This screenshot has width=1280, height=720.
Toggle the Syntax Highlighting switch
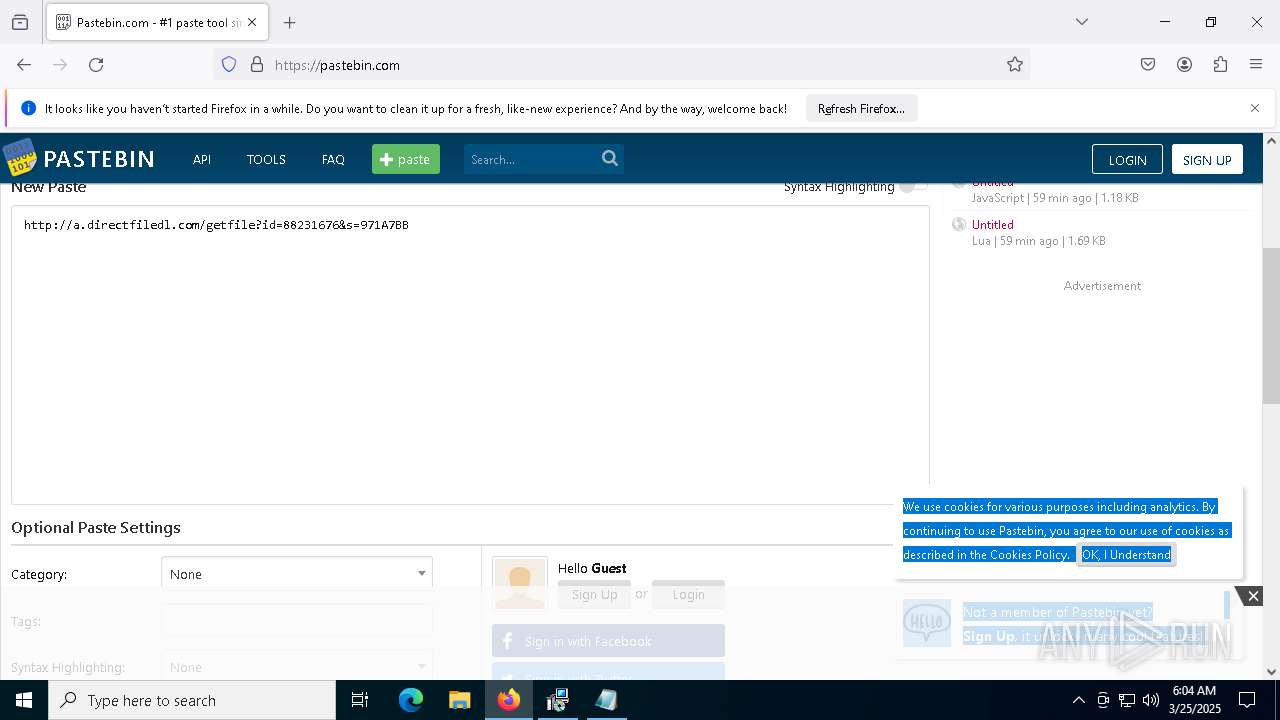click(913, 186)
